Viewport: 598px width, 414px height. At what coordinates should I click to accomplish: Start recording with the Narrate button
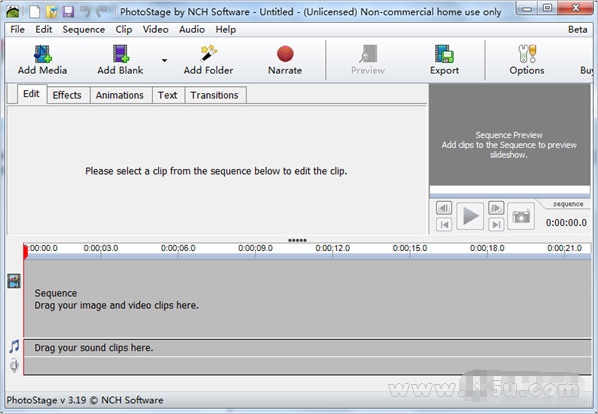click(285, 60)
